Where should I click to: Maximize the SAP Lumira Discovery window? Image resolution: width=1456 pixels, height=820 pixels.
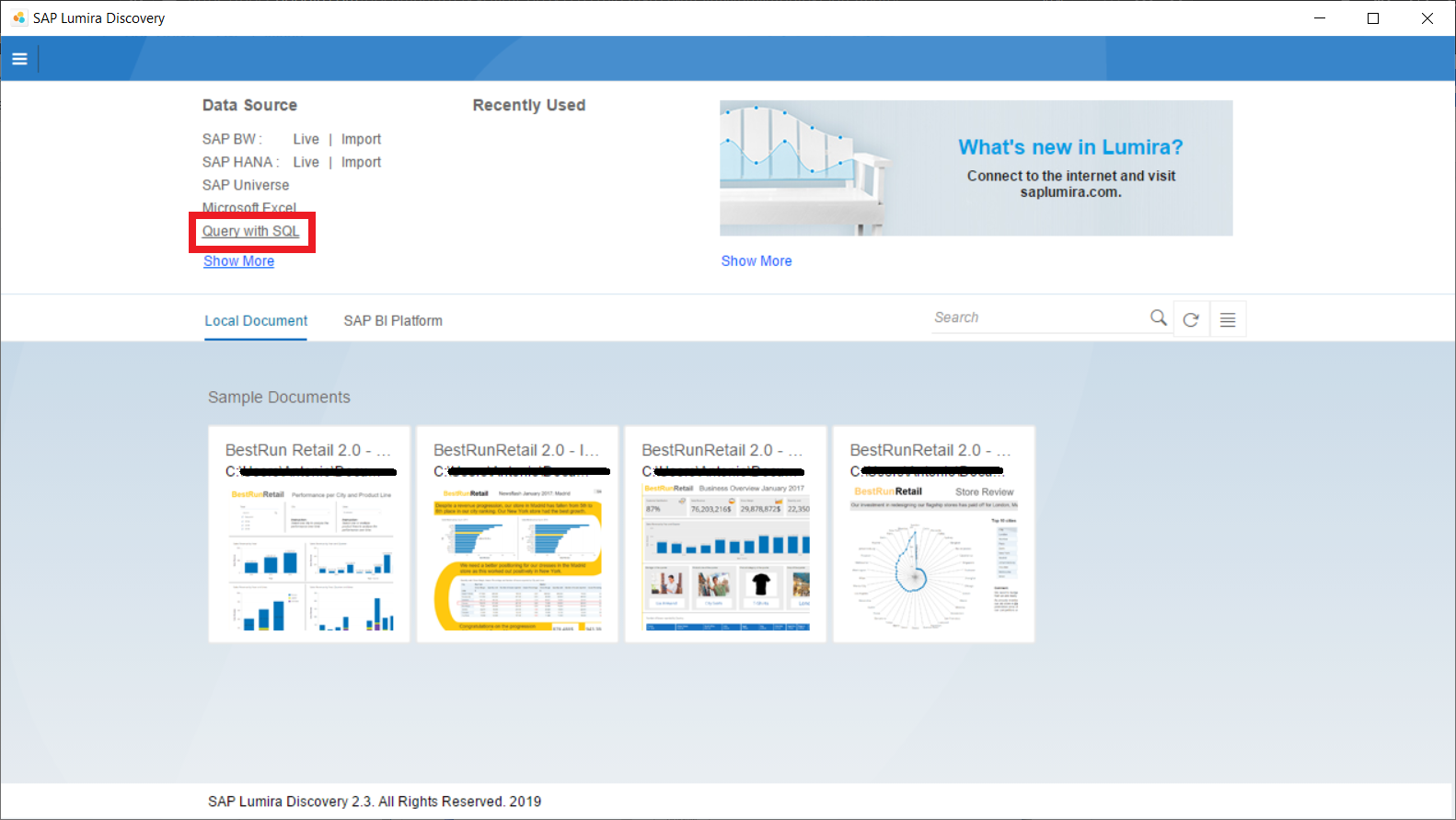[x=1373, y=17]
